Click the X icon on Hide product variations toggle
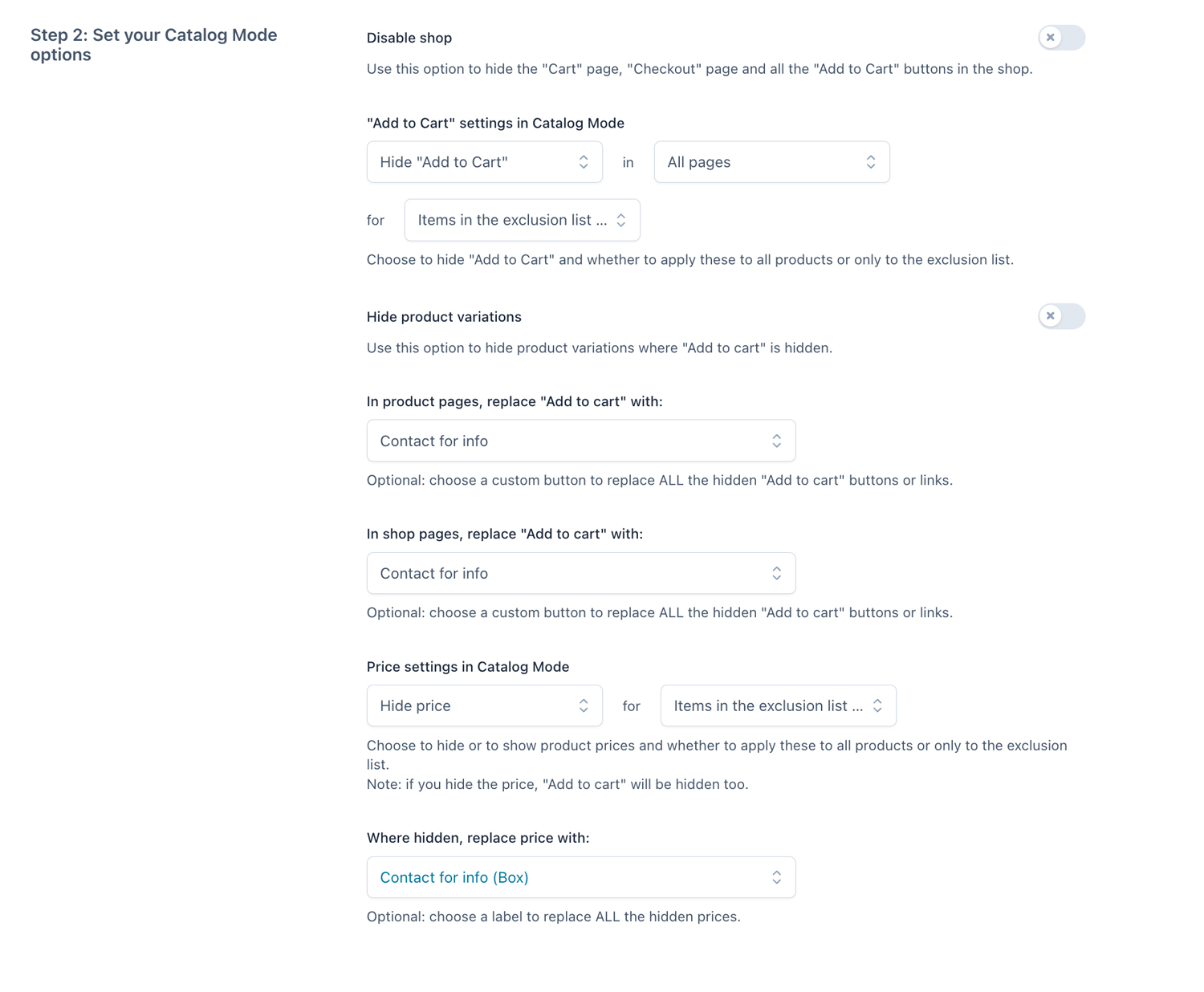1204x992 pixels. 1050,316
